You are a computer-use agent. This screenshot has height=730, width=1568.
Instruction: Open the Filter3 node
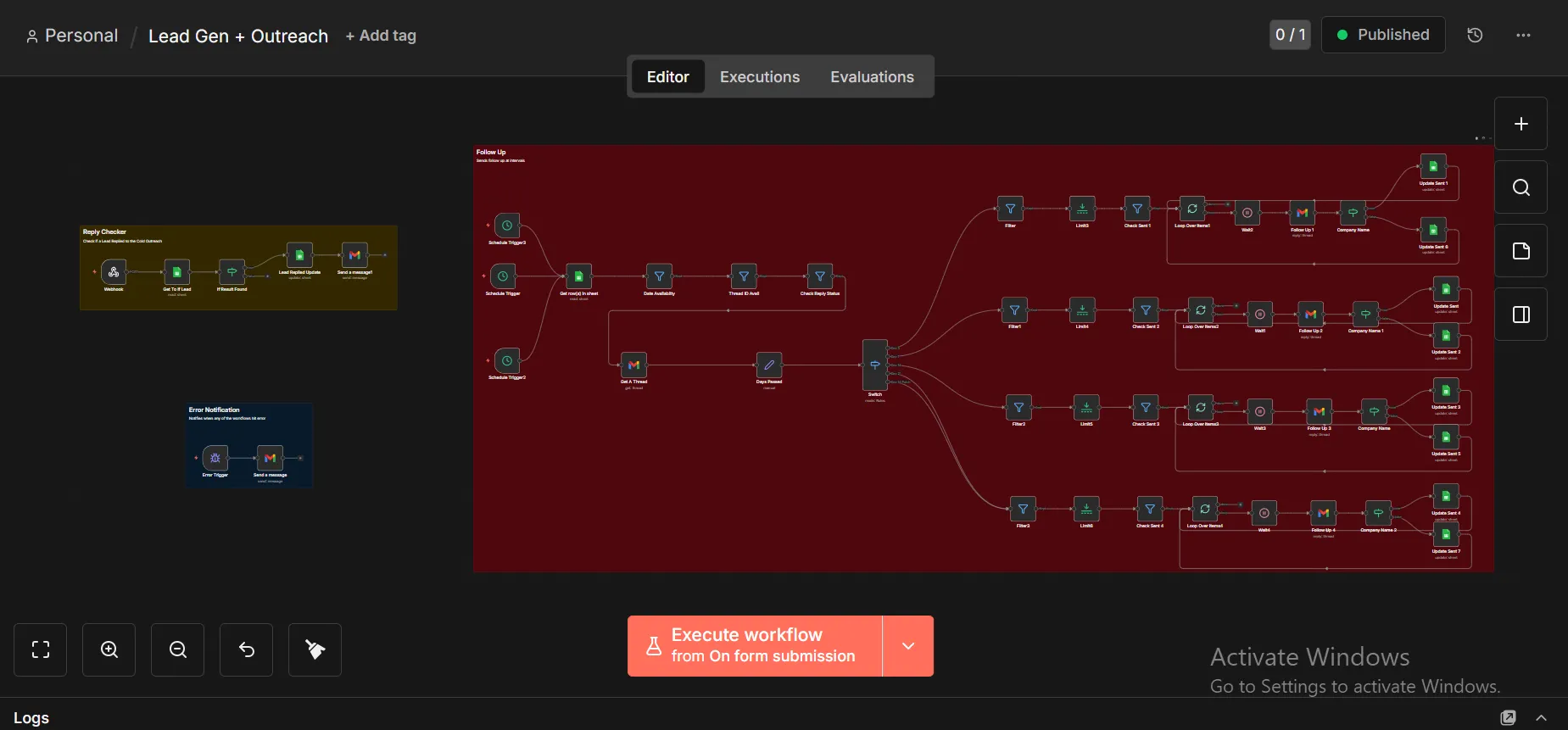[1023, 509]
